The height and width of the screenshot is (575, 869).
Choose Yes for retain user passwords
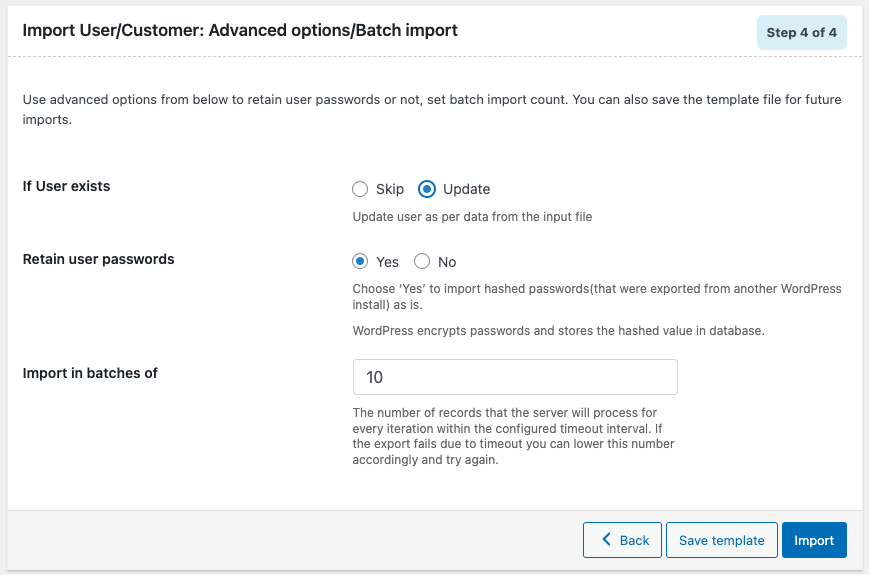click(360, 261)
